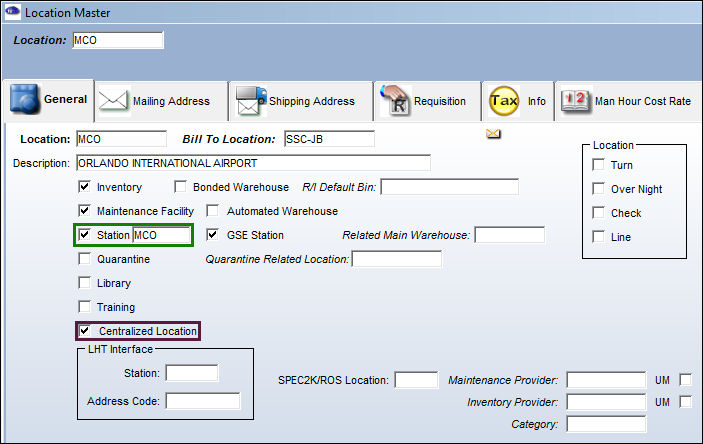This screenshot has width=703, height=444.
Task: Click the small envelope icon beside Bill To Location
Action: click(x=493, y=134)
